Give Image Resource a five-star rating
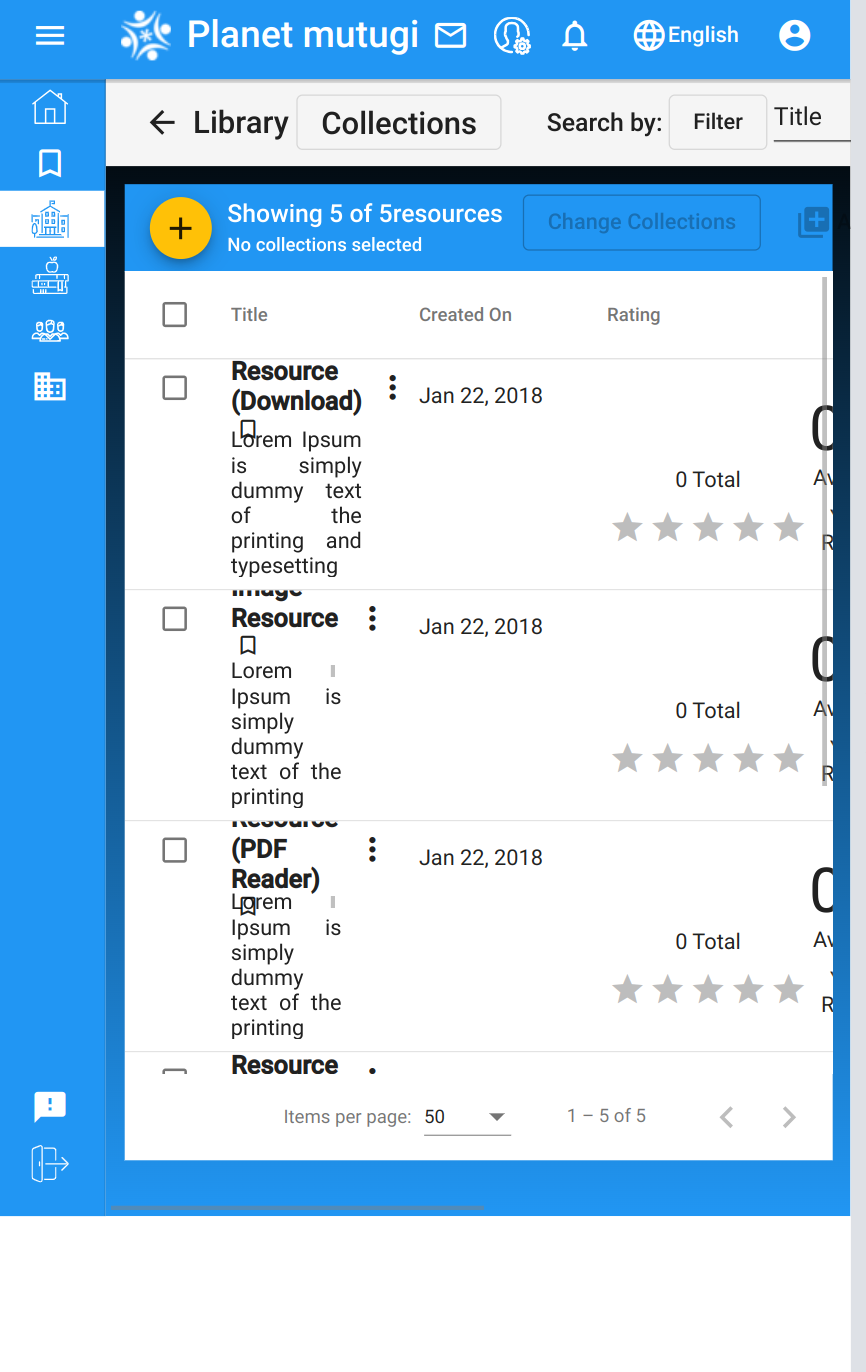866x1372 pixels. [788, 758]
